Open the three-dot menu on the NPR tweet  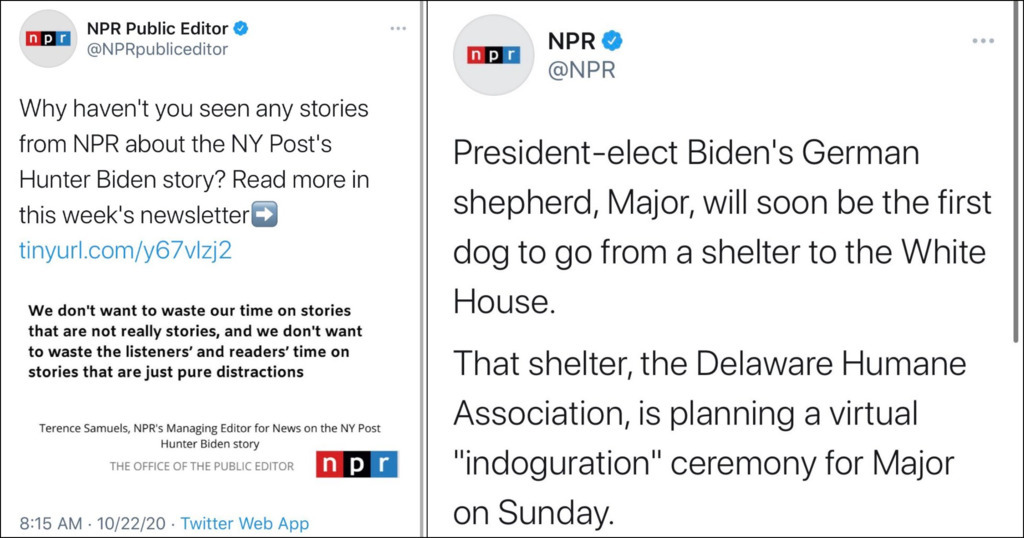point(983,40)
